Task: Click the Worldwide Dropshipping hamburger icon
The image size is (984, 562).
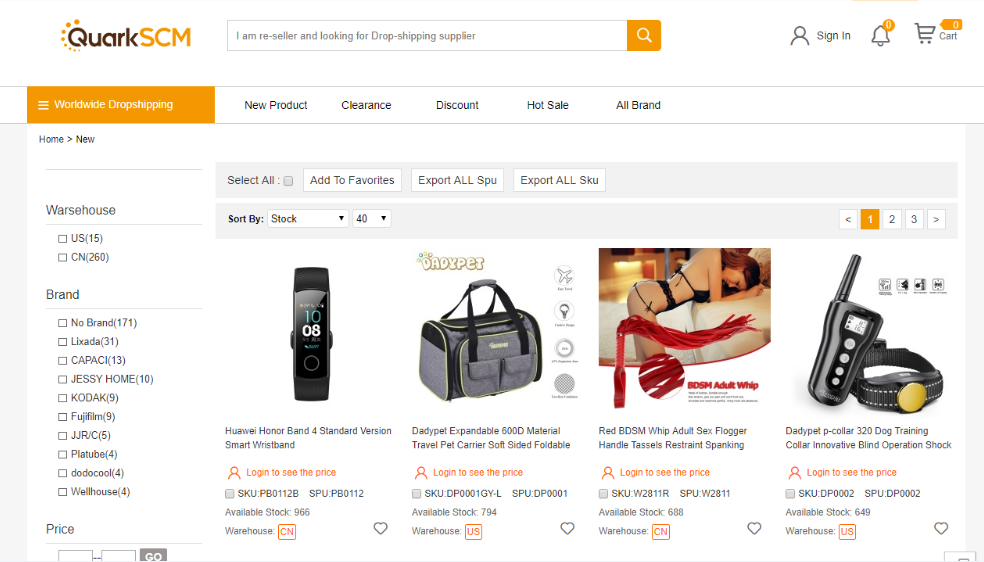Action: [44, 105]
